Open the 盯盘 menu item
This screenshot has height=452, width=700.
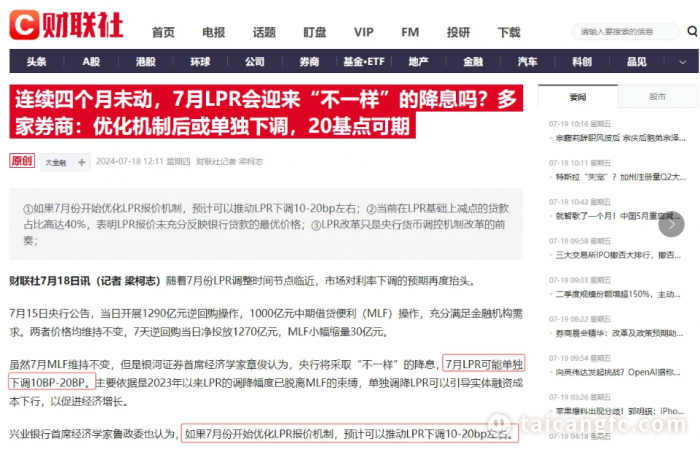(315, 32)
